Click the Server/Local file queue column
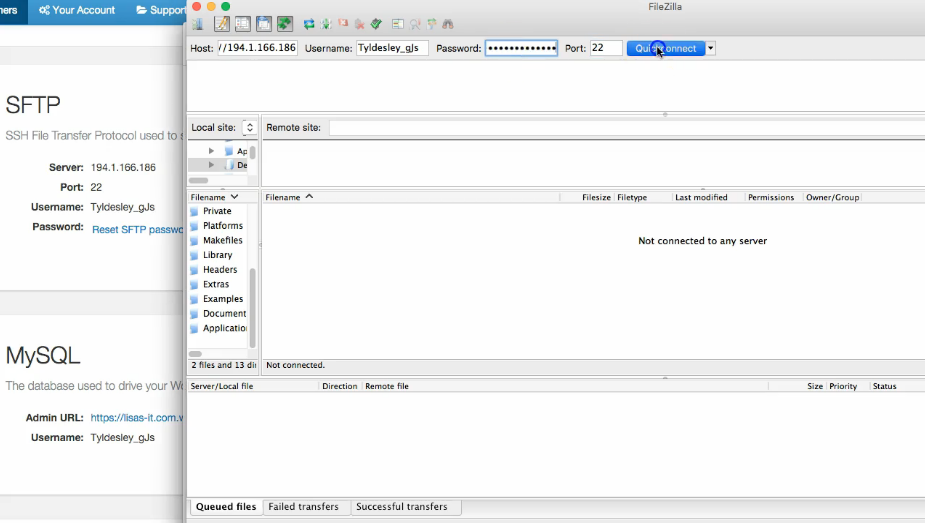The height and width of the screenshot is (523, 925). (253, 386)
